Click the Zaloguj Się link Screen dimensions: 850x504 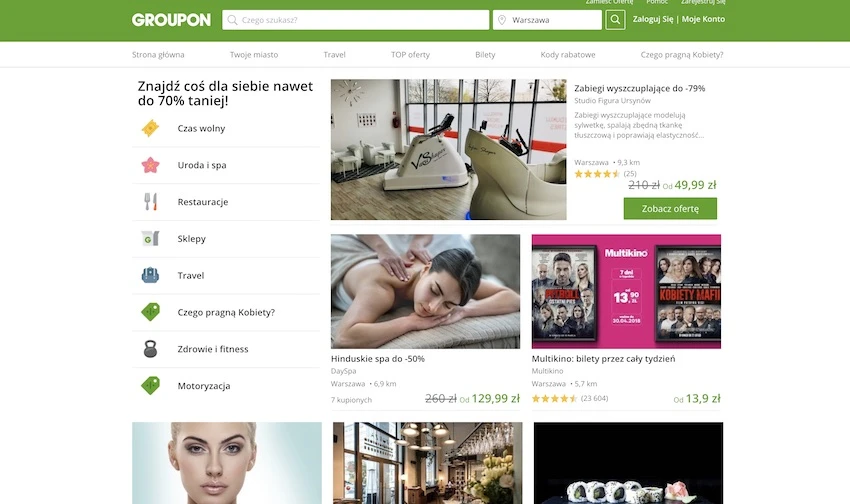(x=653, y=19)
